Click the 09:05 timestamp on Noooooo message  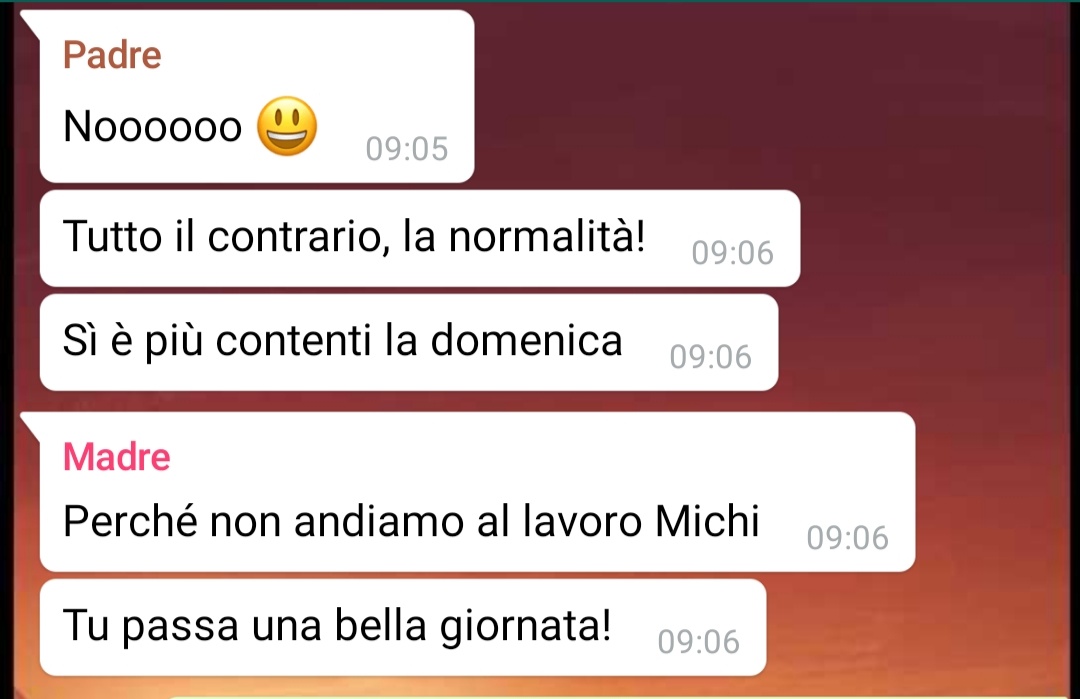click(406, 149)
